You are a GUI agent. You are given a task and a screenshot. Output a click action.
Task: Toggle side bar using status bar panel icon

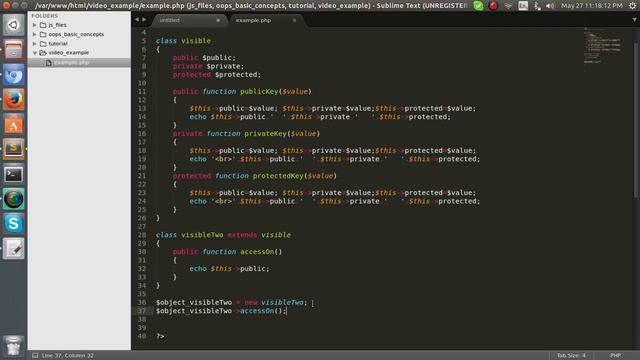(x=35, y=356)
